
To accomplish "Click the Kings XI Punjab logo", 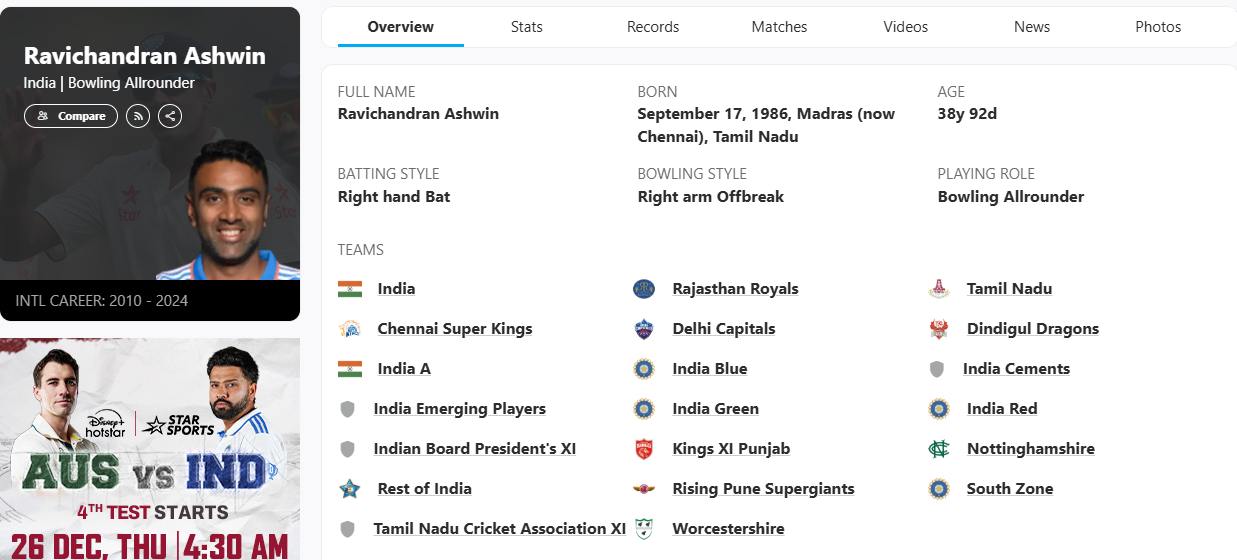I will coord(644,449).
